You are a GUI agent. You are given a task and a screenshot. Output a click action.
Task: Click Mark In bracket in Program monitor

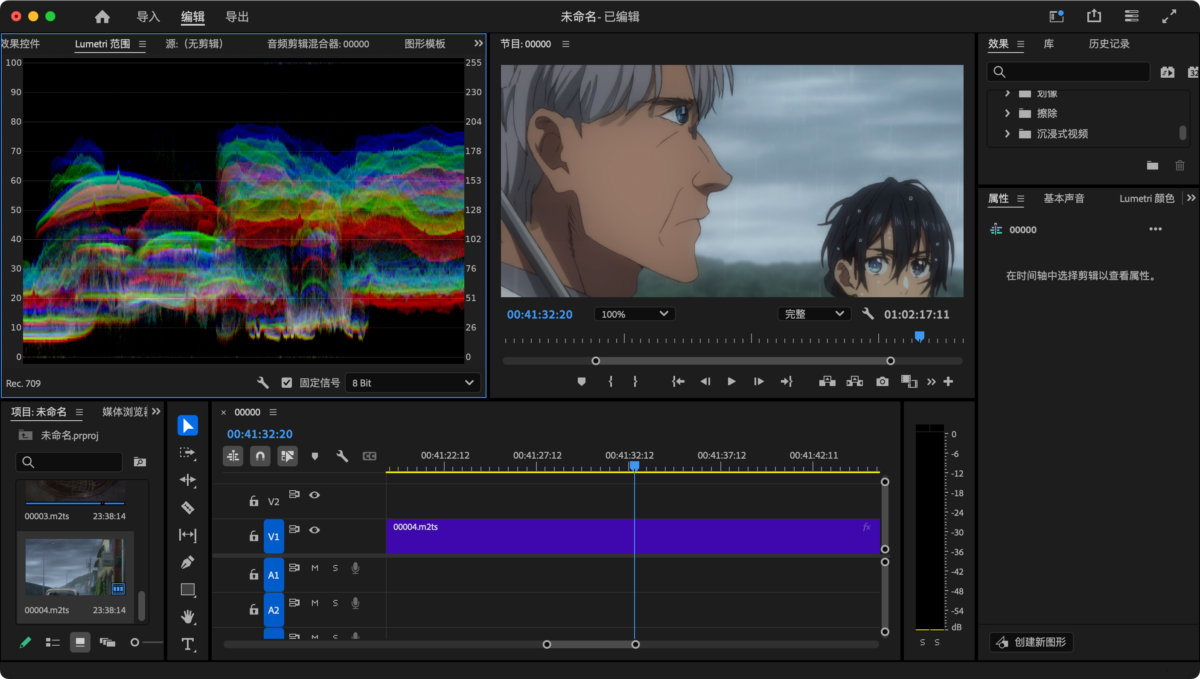[x=609, y=381]
